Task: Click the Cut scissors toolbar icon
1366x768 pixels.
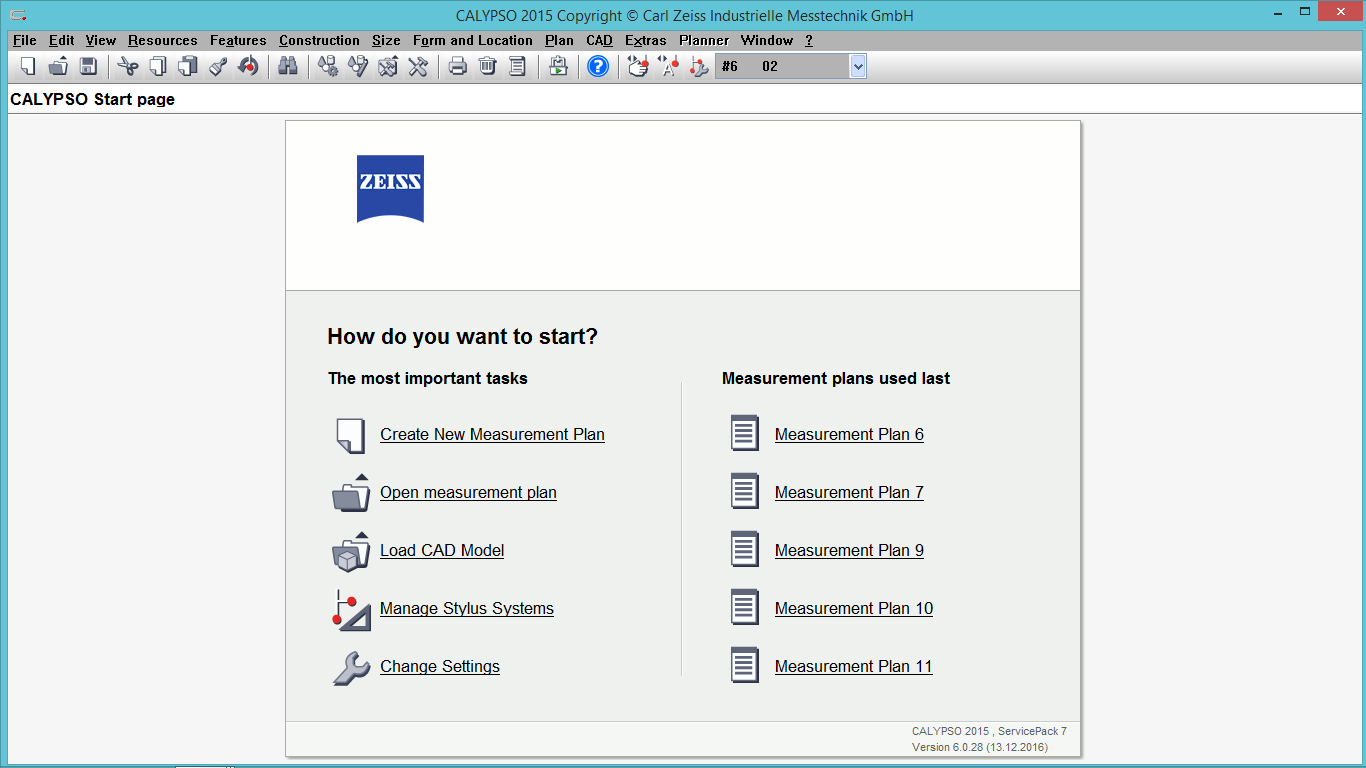Action: click(128, 66)
